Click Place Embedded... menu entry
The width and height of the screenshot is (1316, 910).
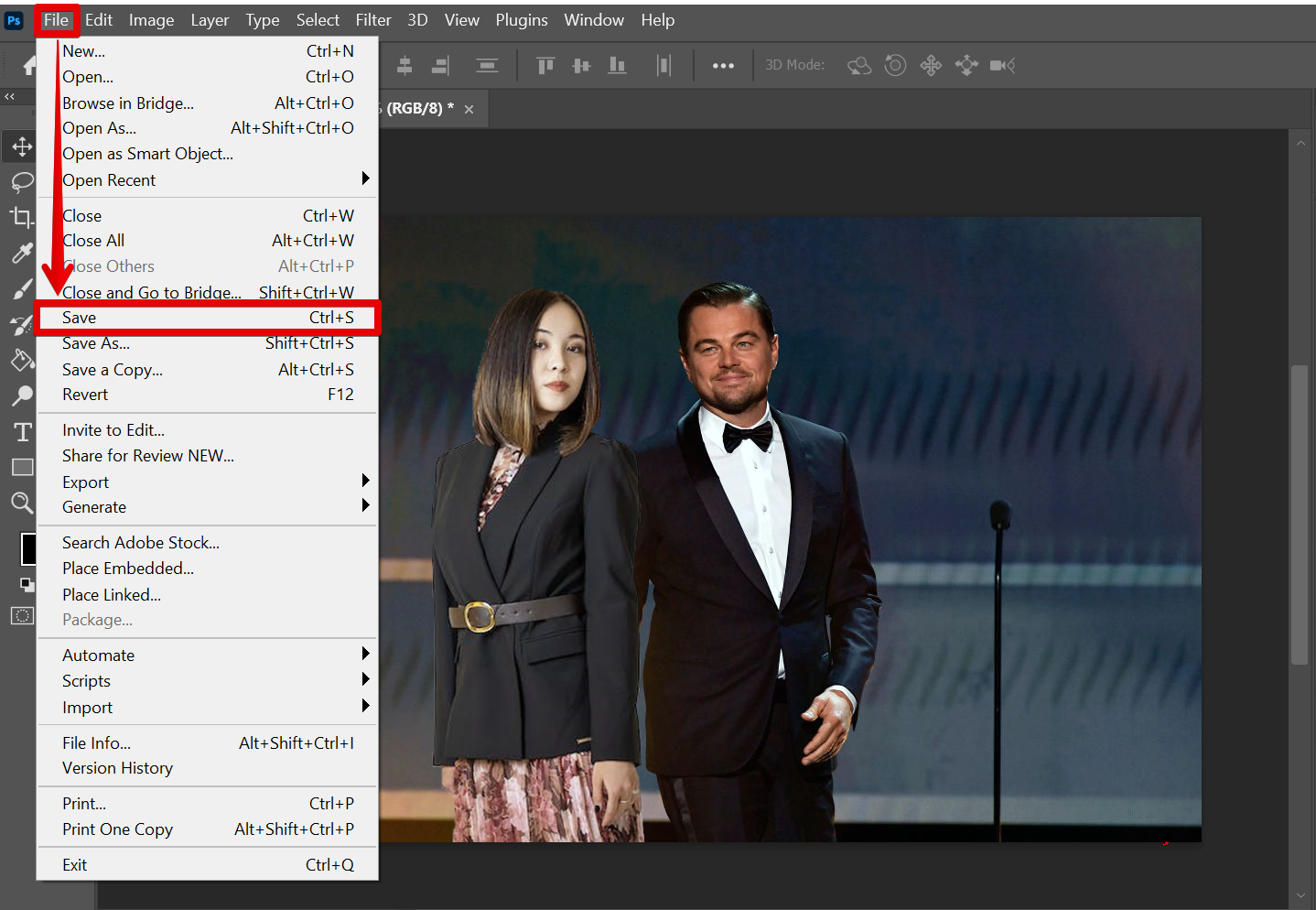click(128, 569)
